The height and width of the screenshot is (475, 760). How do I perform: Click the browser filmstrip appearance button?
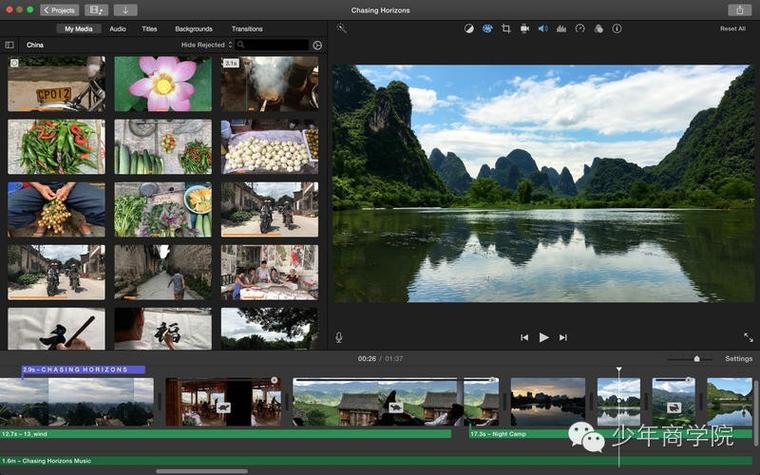[317, 45]
